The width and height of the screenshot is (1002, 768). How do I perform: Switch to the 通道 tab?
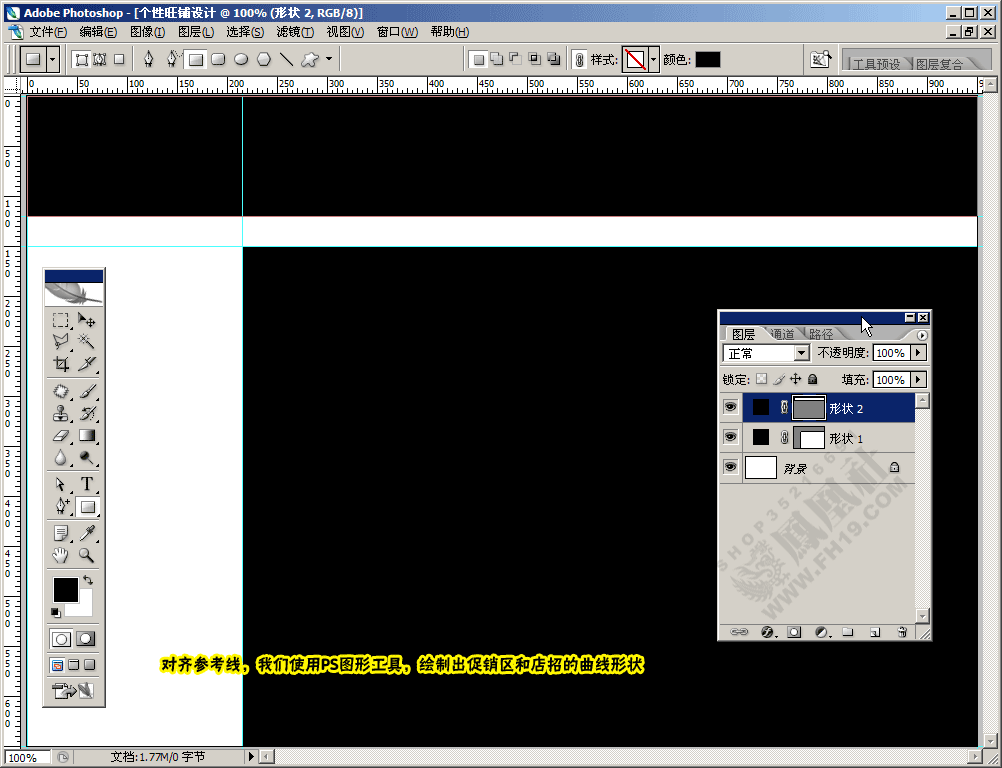tap(783, 334)
